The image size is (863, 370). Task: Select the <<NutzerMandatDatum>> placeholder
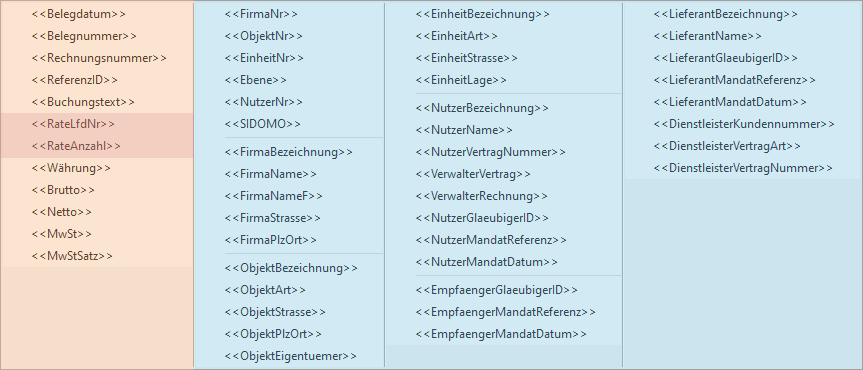click(487, 262)
